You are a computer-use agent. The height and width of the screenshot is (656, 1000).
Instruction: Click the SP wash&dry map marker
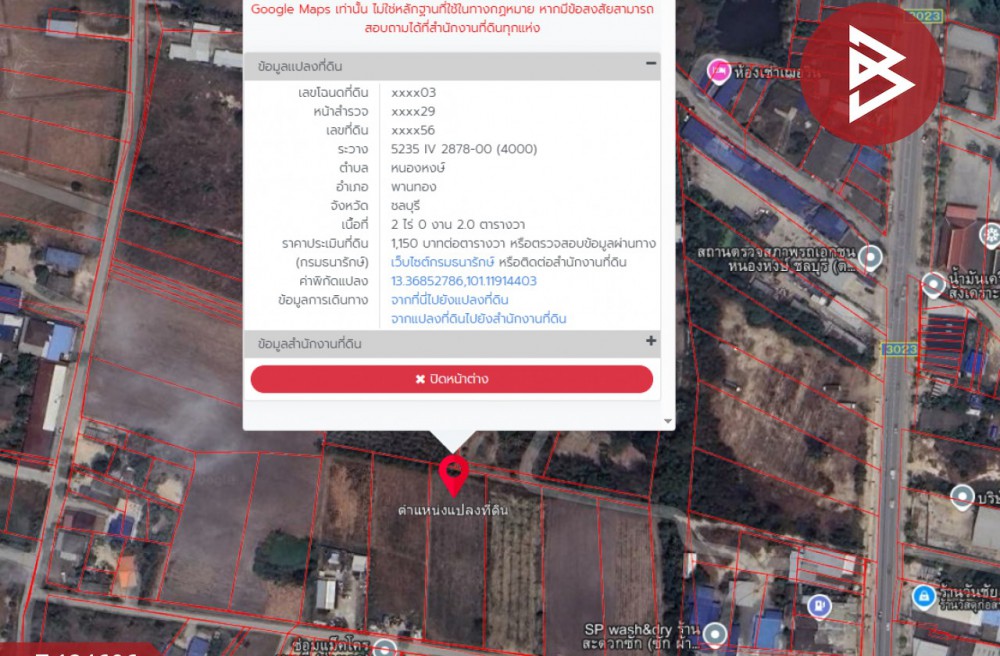(714, 634)
